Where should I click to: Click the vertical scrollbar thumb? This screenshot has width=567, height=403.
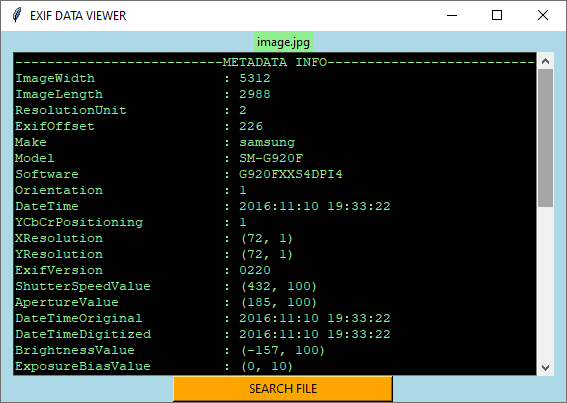(545, 138)
